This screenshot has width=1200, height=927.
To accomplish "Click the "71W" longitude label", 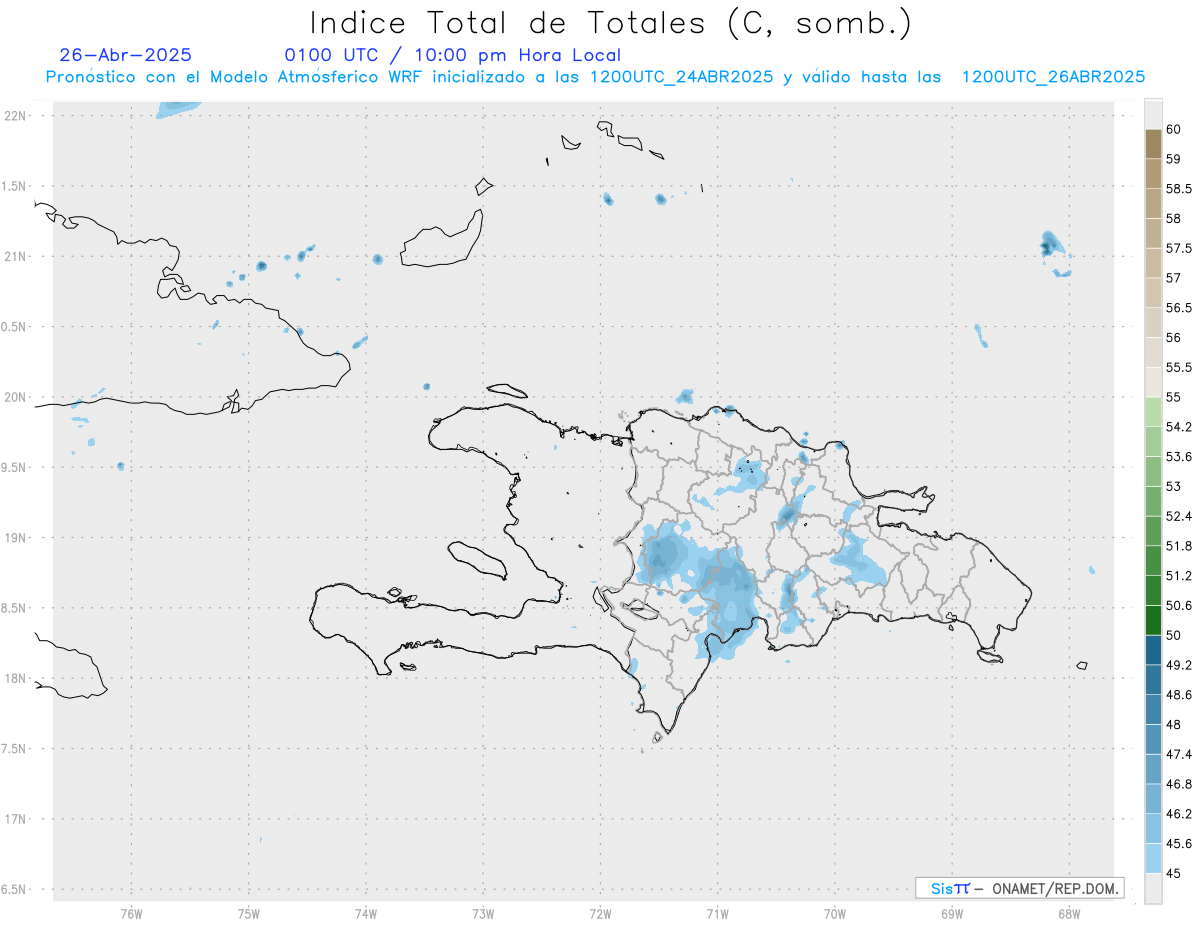I will [x=717, y=914].
